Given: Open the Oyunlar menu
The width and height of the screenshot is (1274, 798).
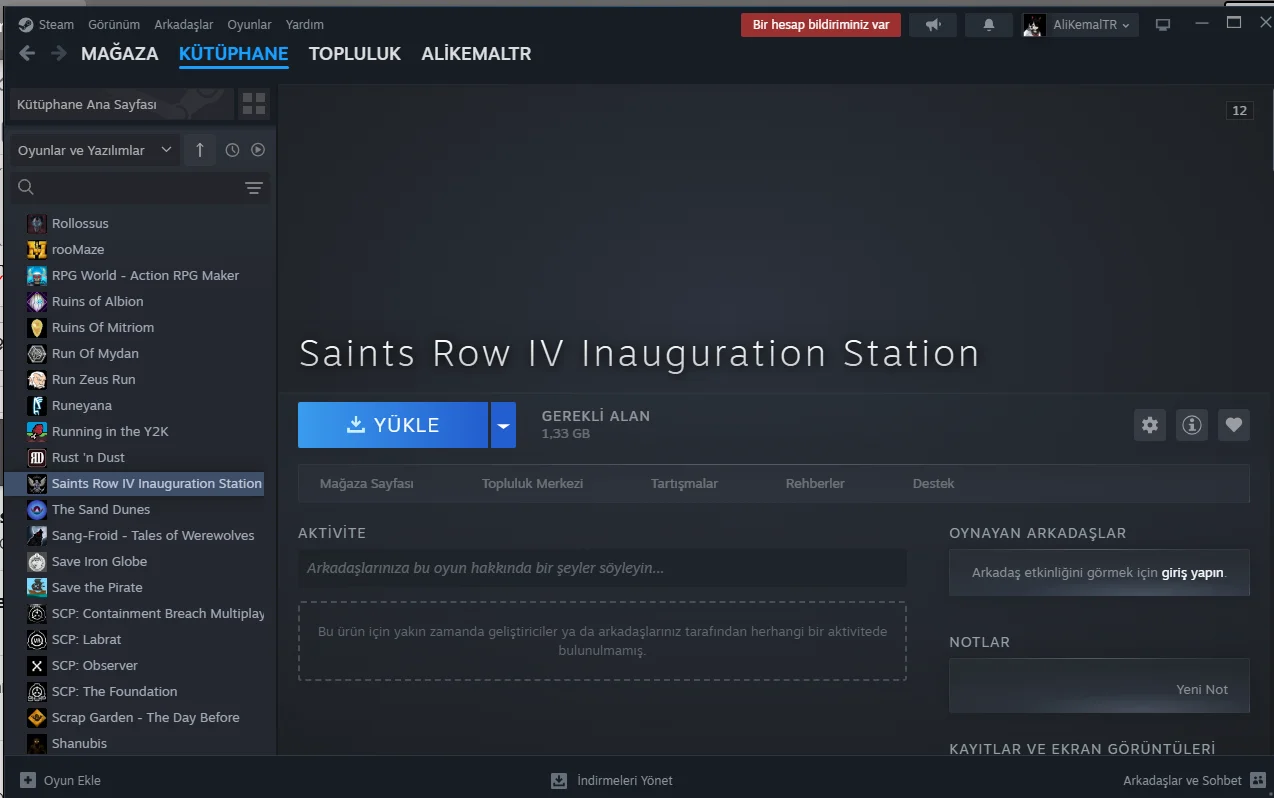Looking at the screenshot, I should pos(249,24).
